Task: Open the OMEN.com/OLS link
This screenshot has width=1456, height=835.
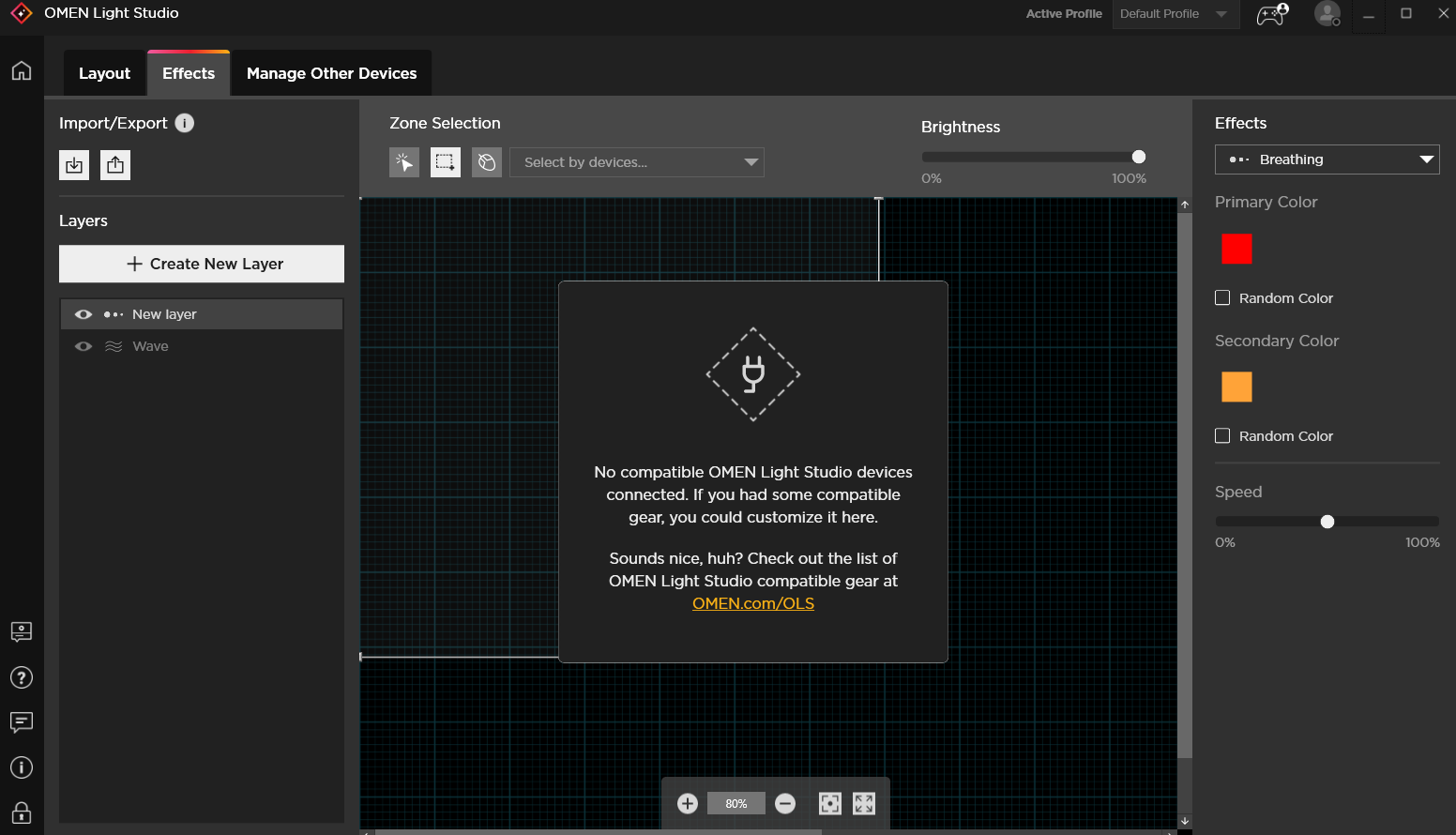Action: coord(753,603)
